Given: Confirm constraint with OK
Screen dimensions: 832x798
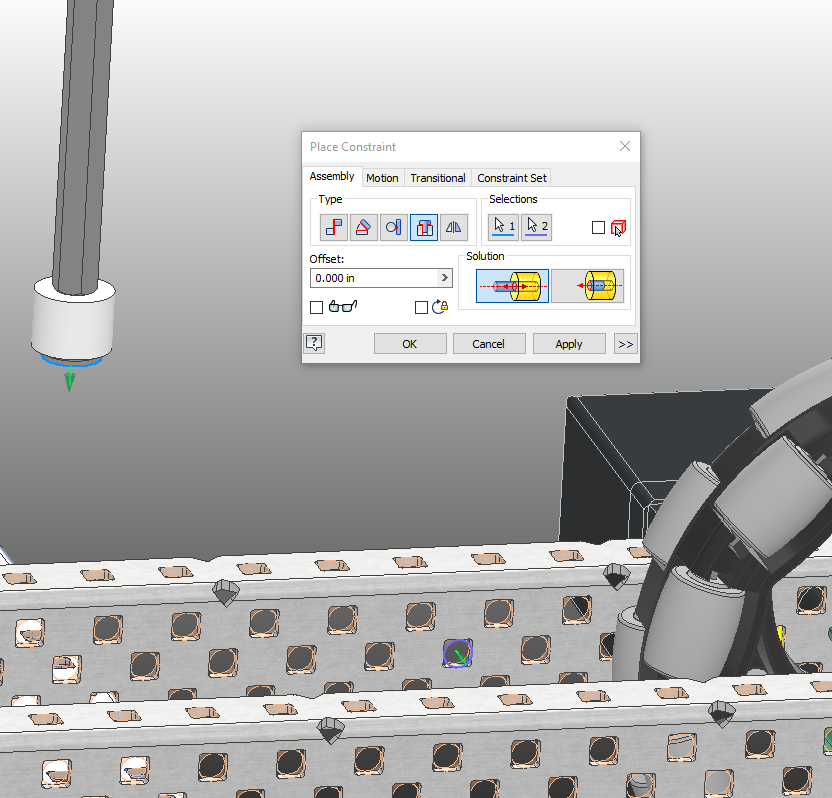Looking at the screenshot, I should pos(410,344).
